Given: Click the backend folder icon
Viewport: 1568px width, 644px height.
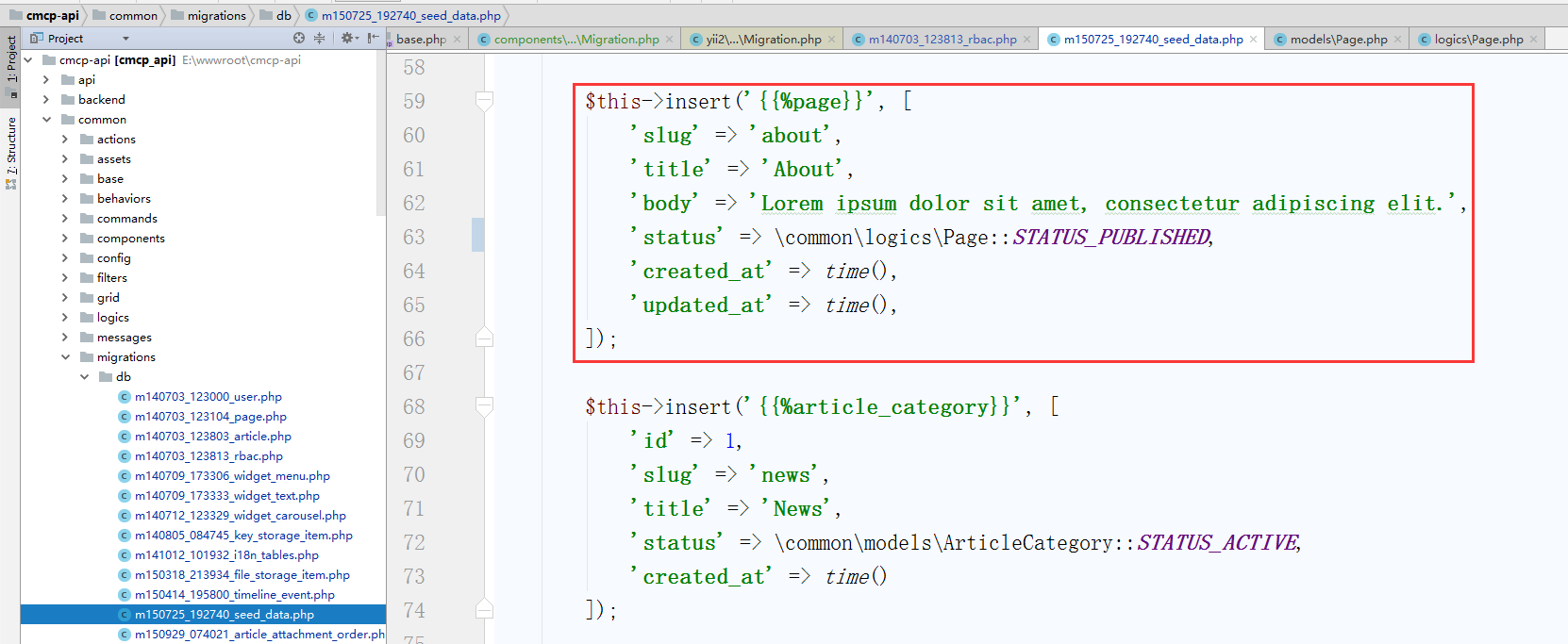Looking at the screenshot, I should (68, 100).
